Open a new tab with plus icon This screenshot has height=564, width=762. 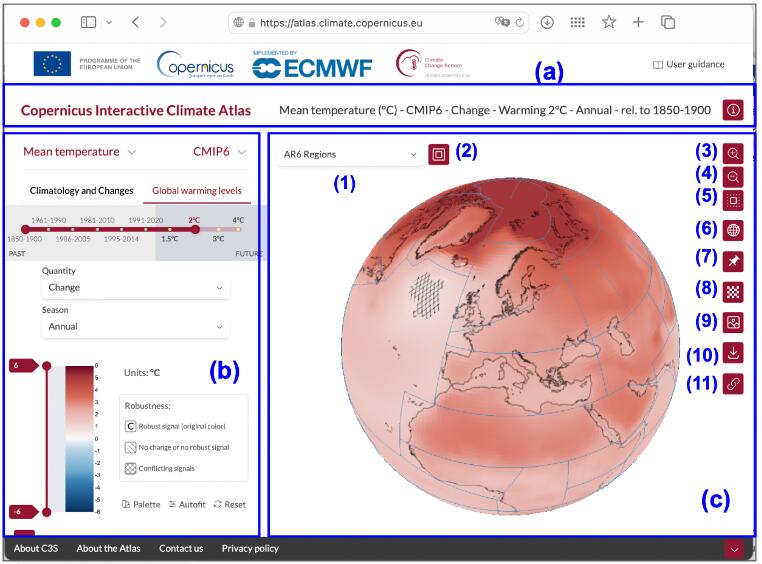[638, 22]
